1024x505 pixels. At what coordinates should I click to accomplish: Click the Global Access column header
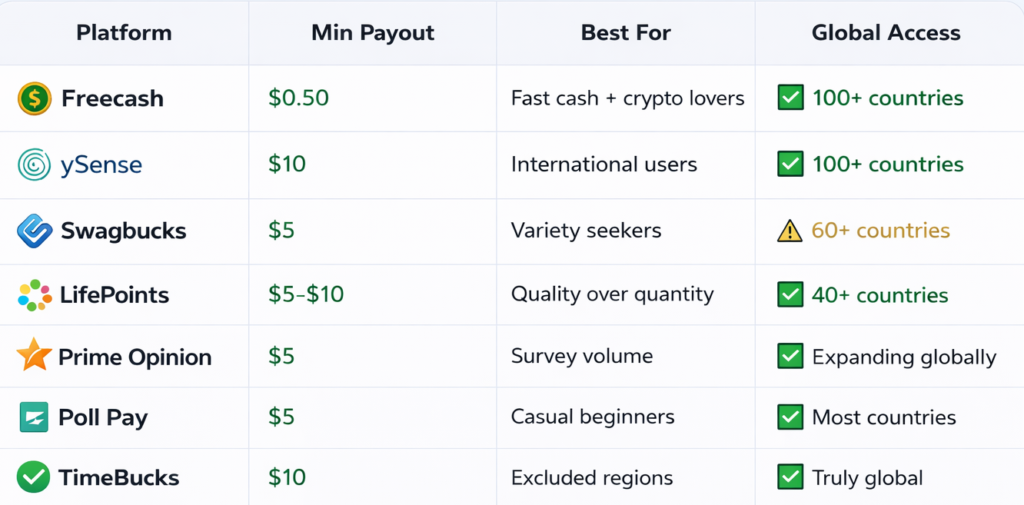[x=886, y=33]
